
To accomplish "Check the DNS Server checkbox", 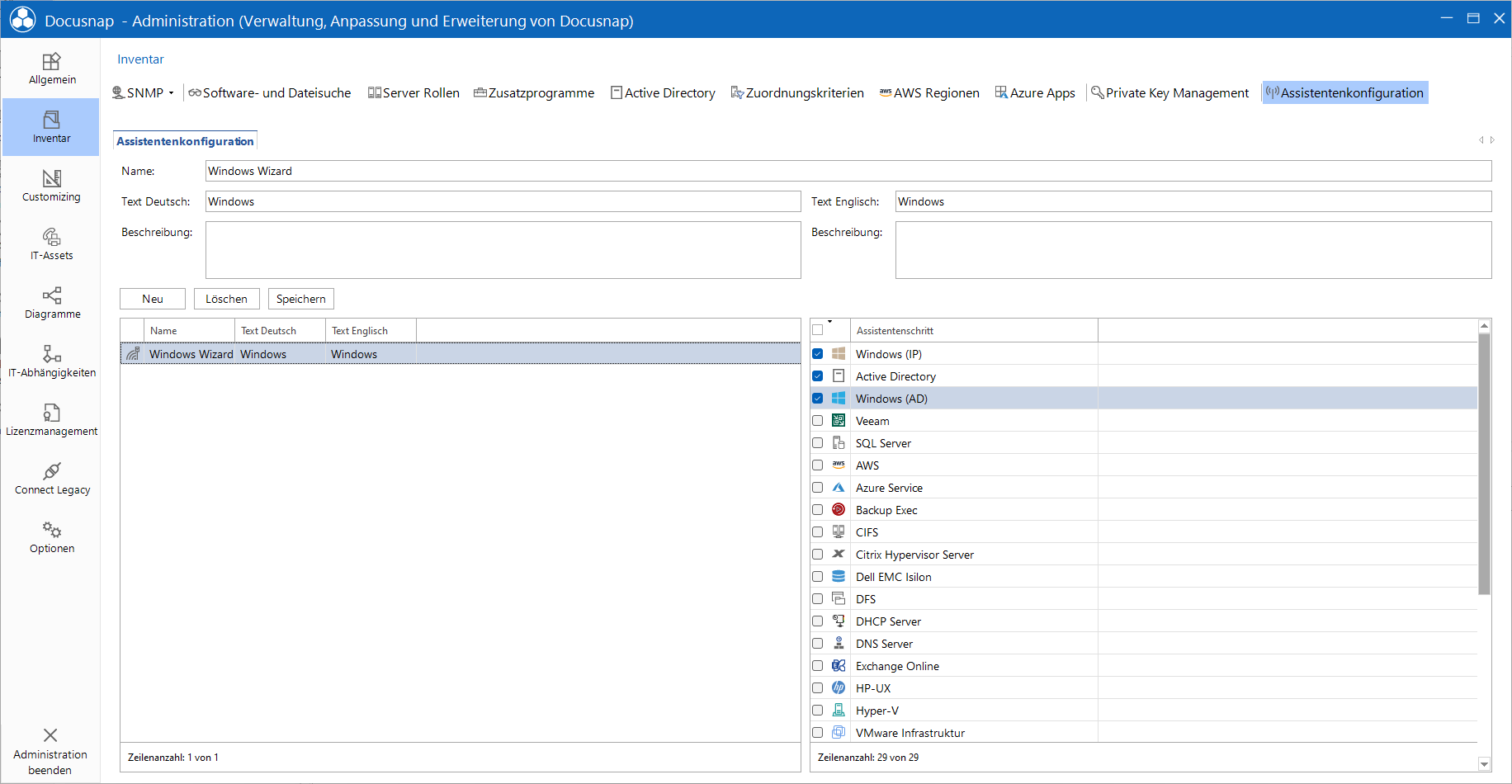I will pos(818,644).
